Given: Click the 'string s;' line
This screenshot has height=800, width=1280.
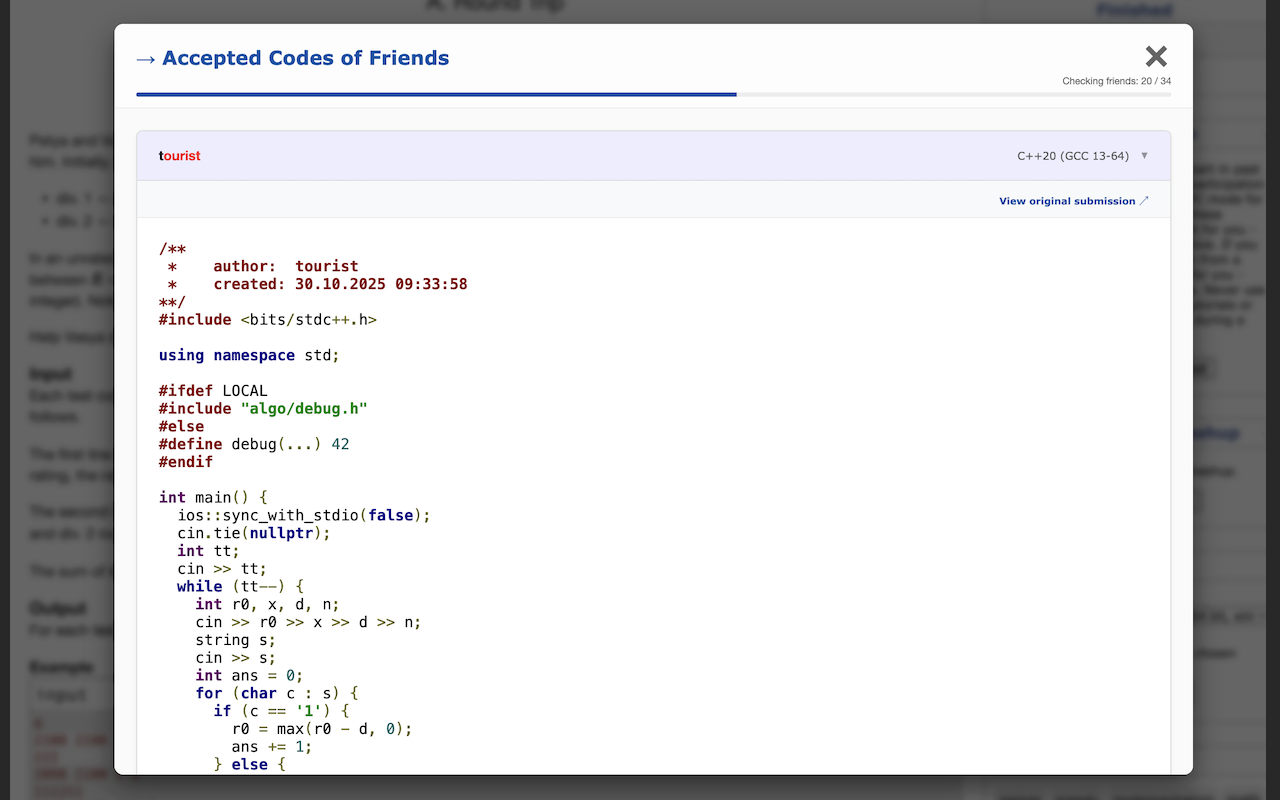Looking at the screenshot, I should (x=235, y=640).
